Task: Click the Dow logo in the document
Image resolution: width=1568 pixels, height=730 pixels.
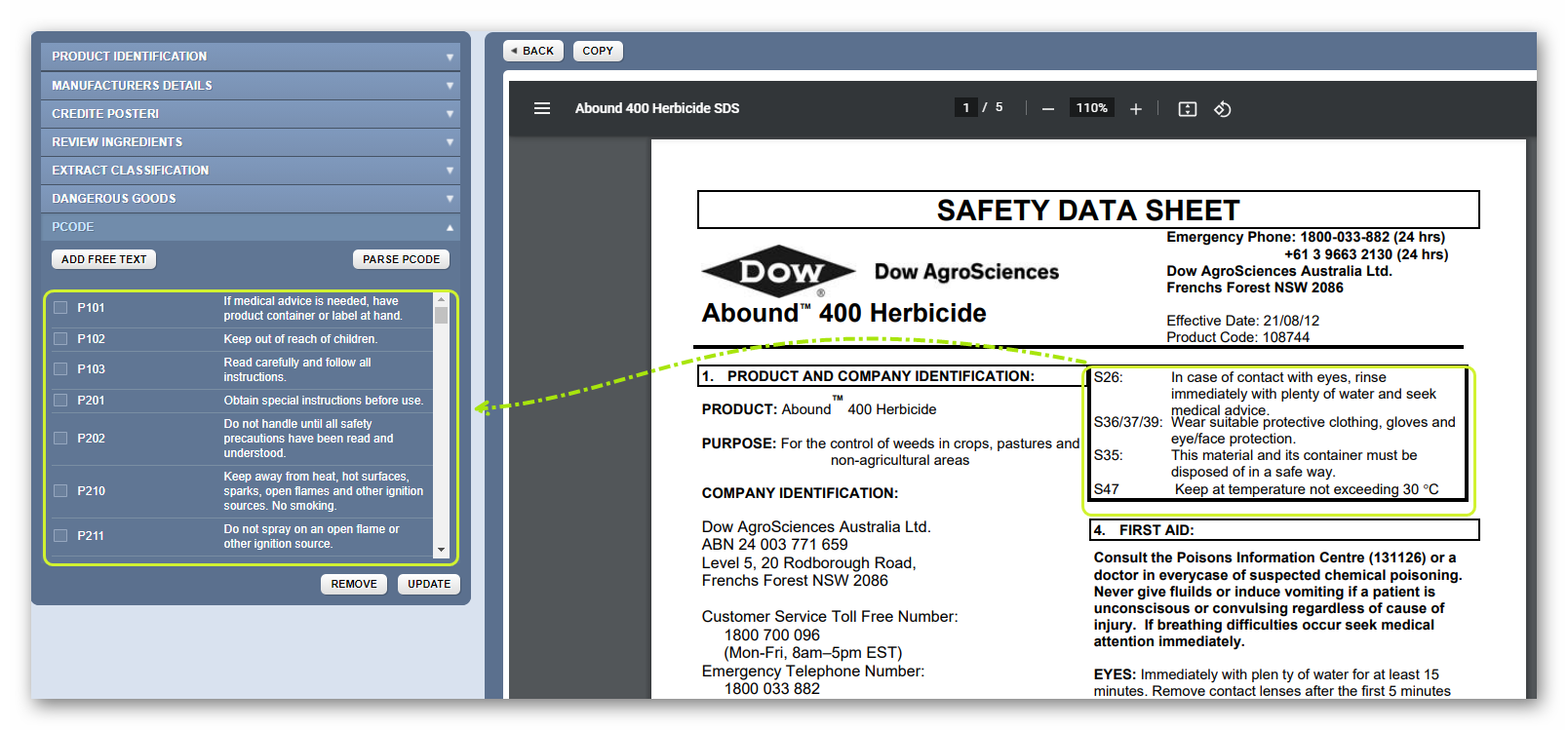Action: coord(779,271)
